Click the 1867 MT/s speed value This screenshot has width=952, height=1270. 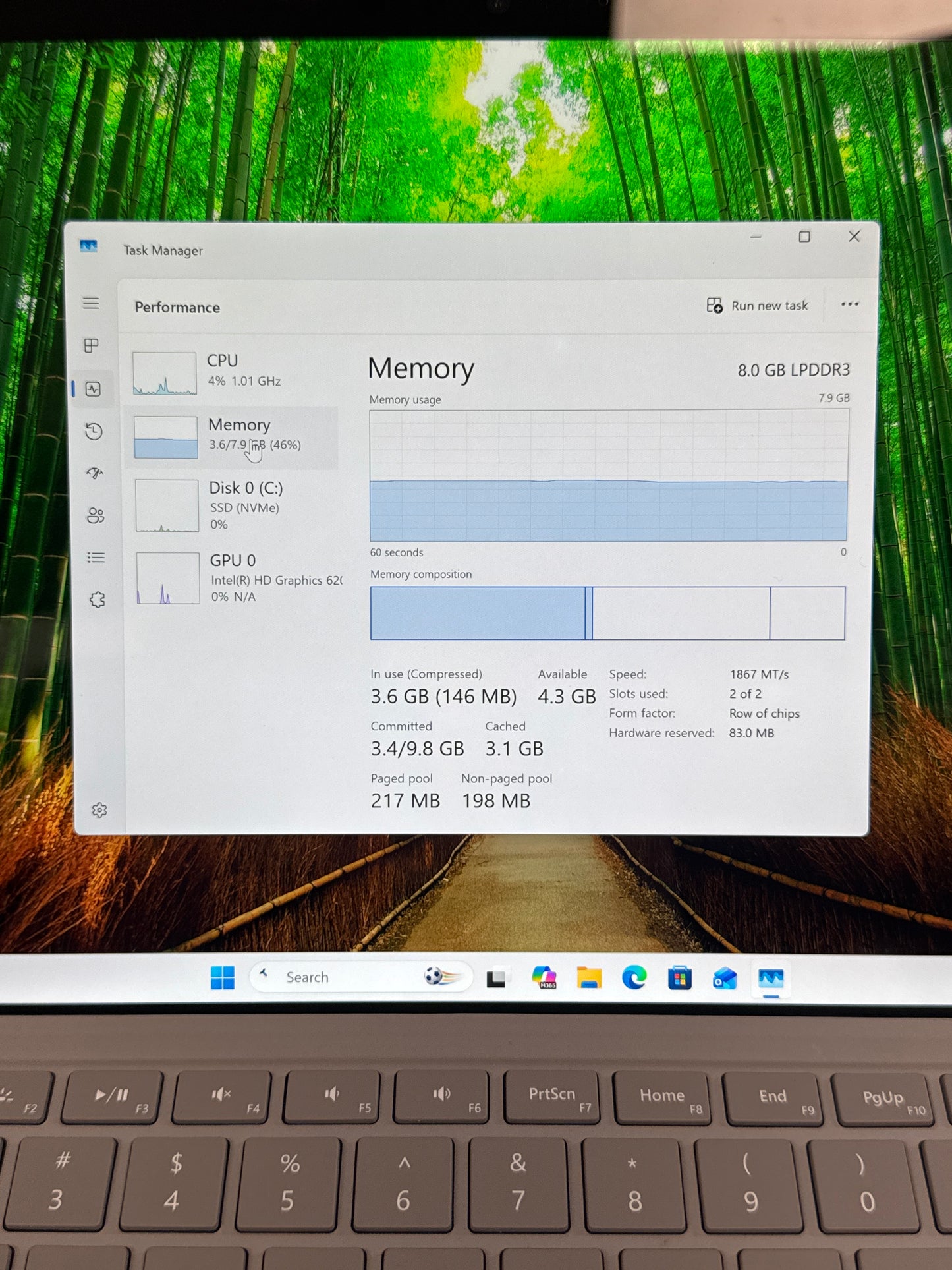coord(759,674)
